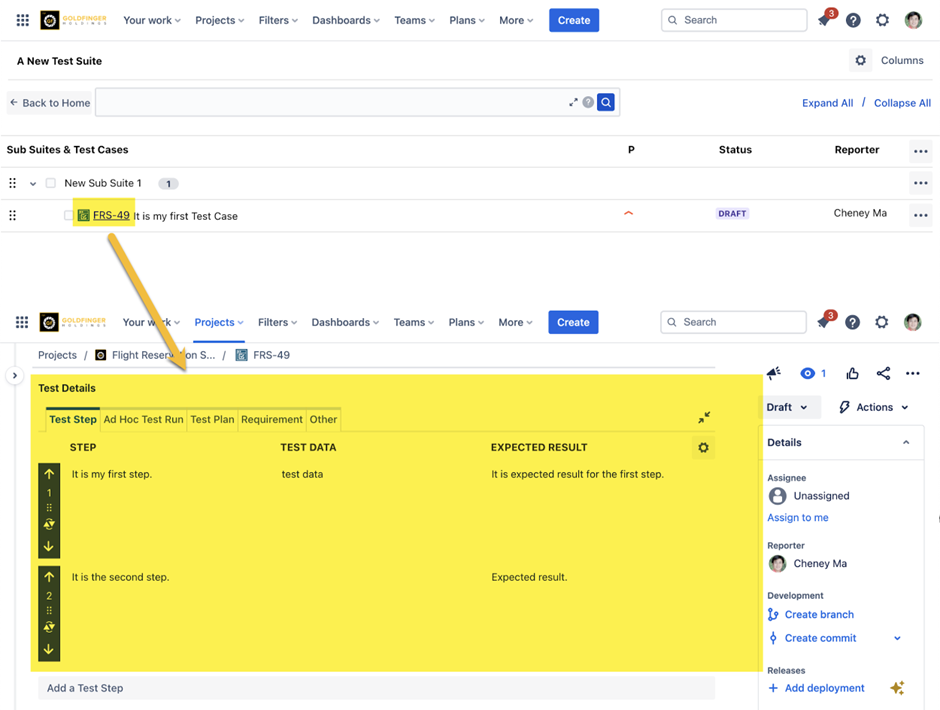Move step 1 up with the up arrow
Screen dimensions: 940x710
[x=49, y=474]
